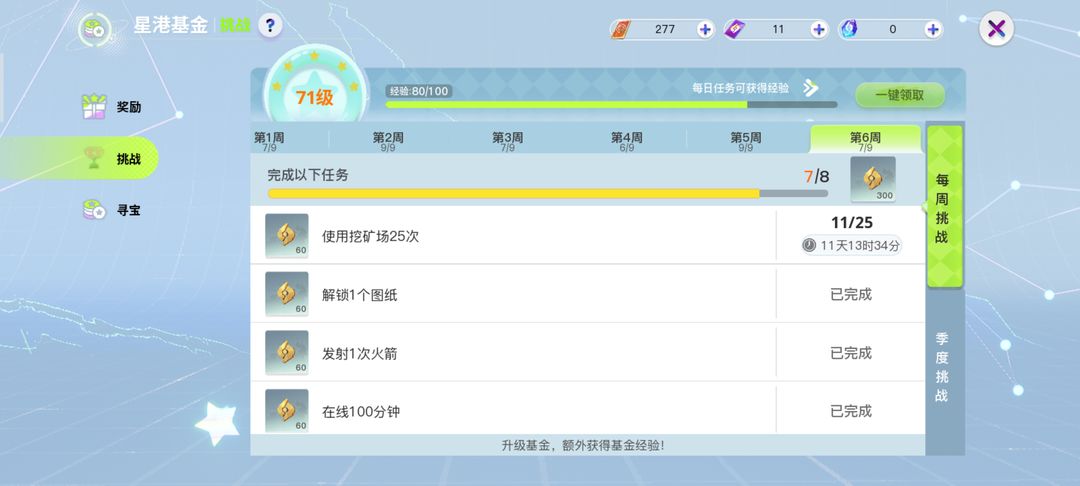Switch to 第4周 tab
The image size is (1080, 486).
tap(627, 140)
